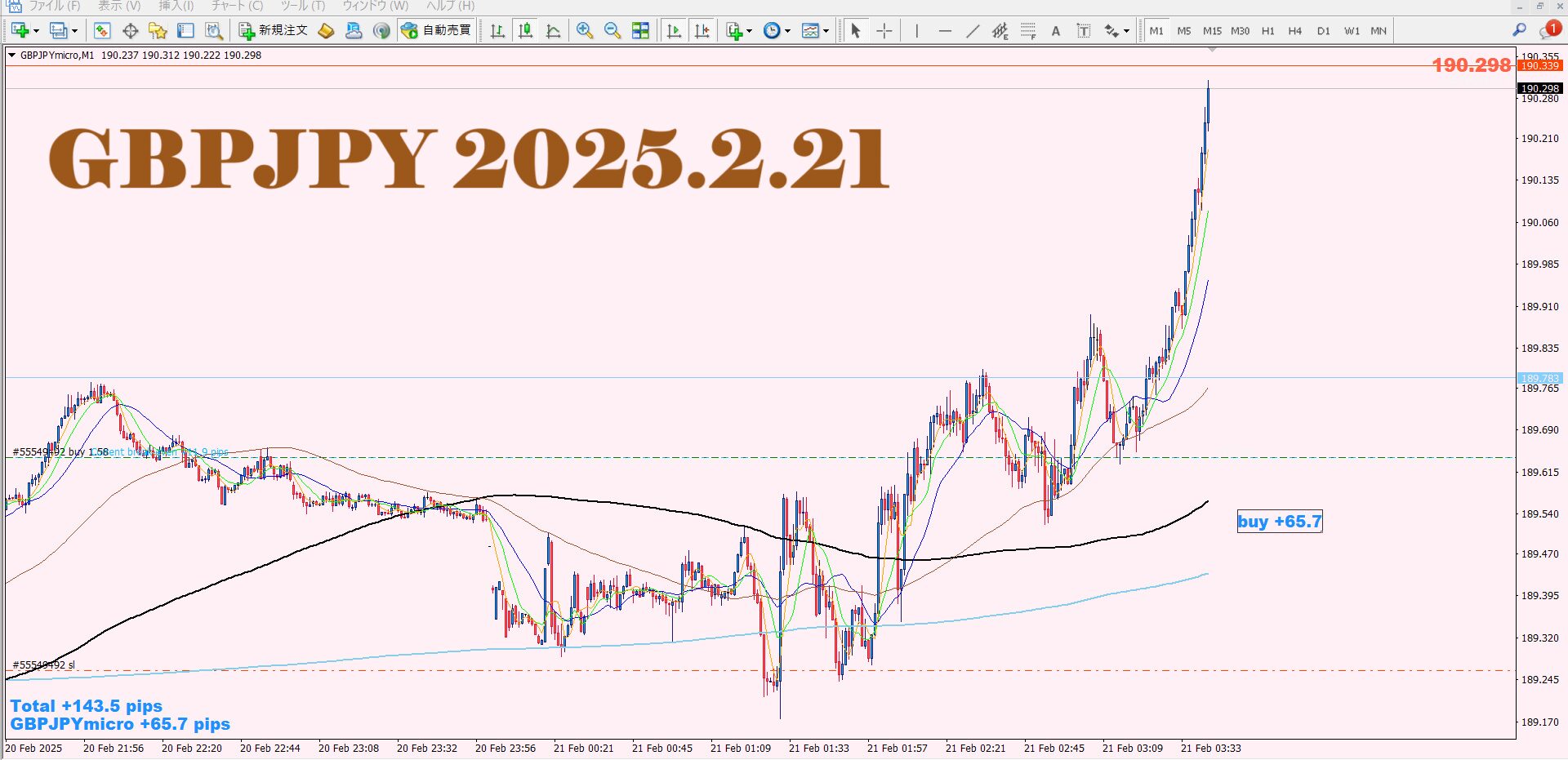Image resolution: width=1568 pixels, height=760 pixels.
Task: Open the Market Watch window icon
Action: click(102, 31)
